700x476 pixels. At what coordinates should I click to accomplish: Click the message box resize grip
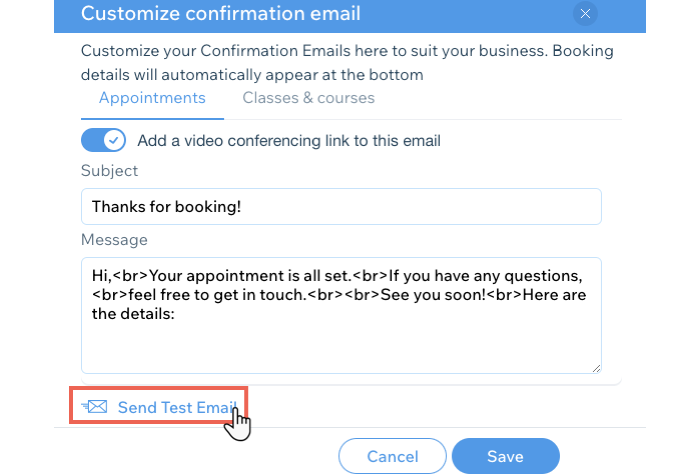(x=596, y=368)
